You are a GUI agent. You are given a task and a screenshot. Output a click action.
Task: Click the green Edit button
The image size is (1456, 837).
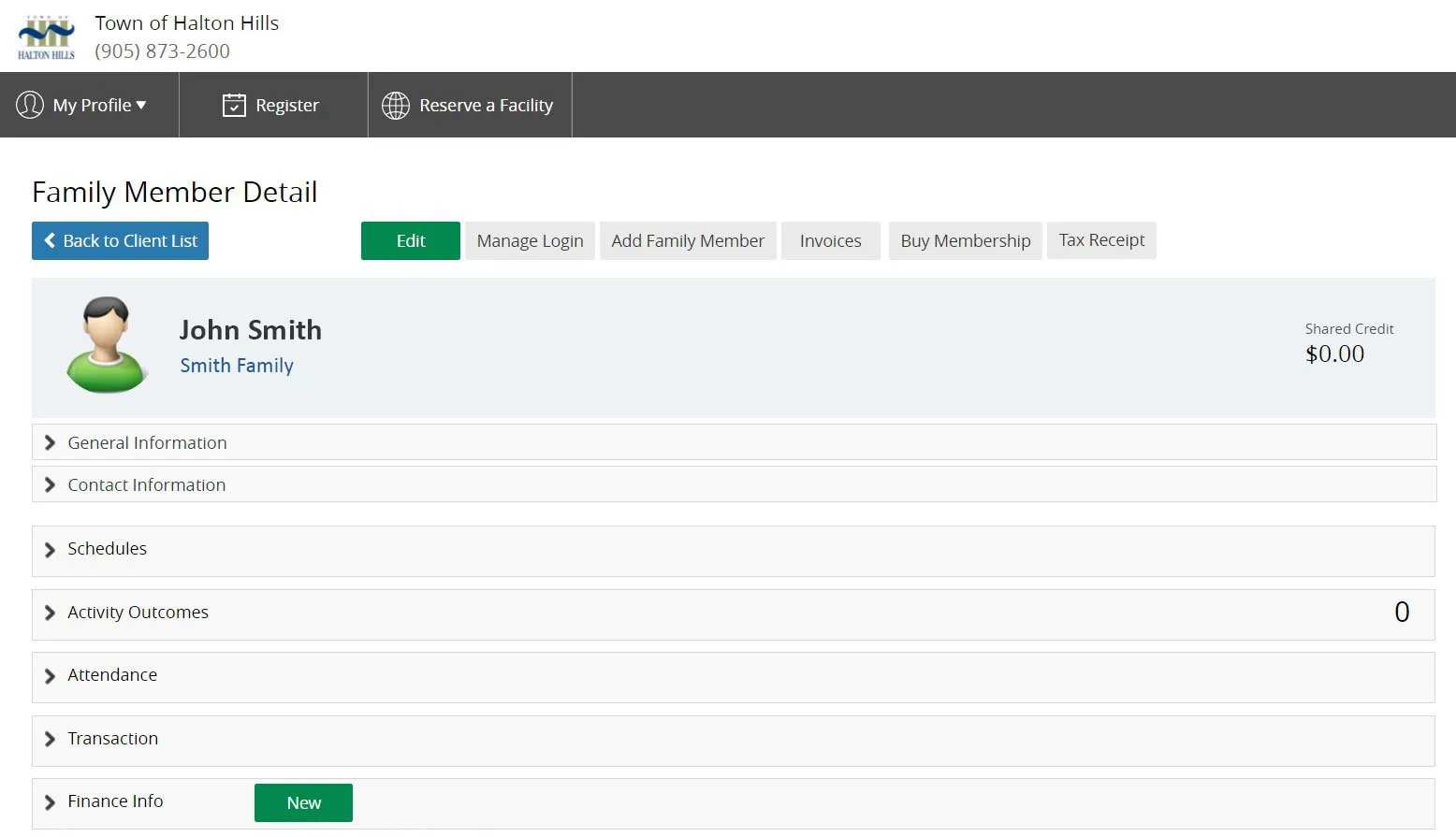click(411, 240)
